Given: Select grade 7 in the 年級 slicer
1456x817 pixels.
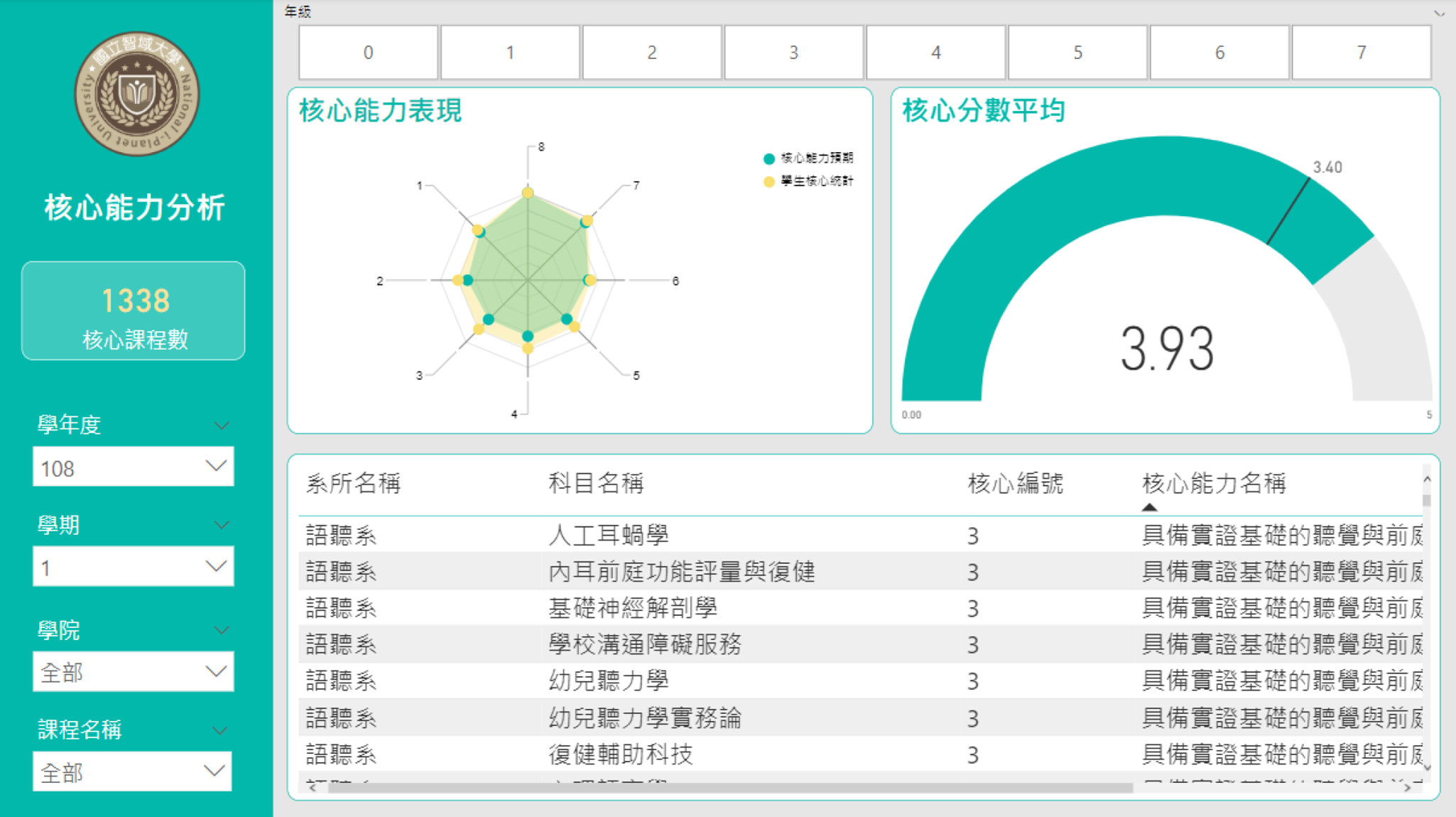Looking at the screenshot, I should (1362, 53).
